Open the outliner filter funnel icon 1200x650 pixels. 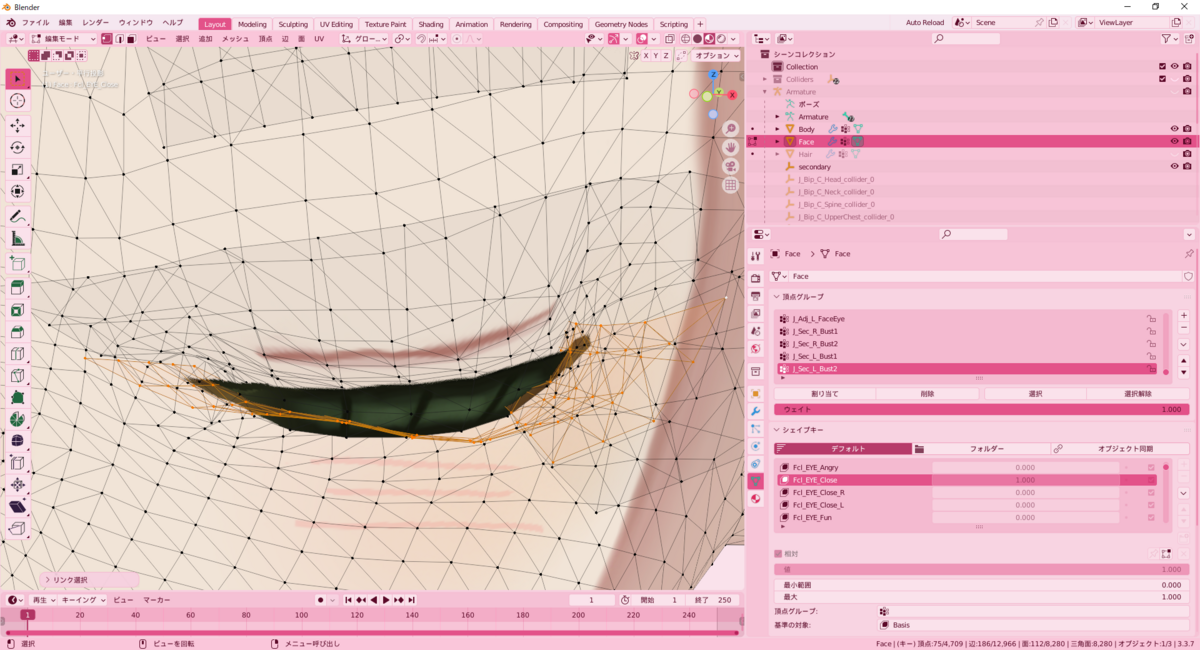click(x=1168, y=36)
